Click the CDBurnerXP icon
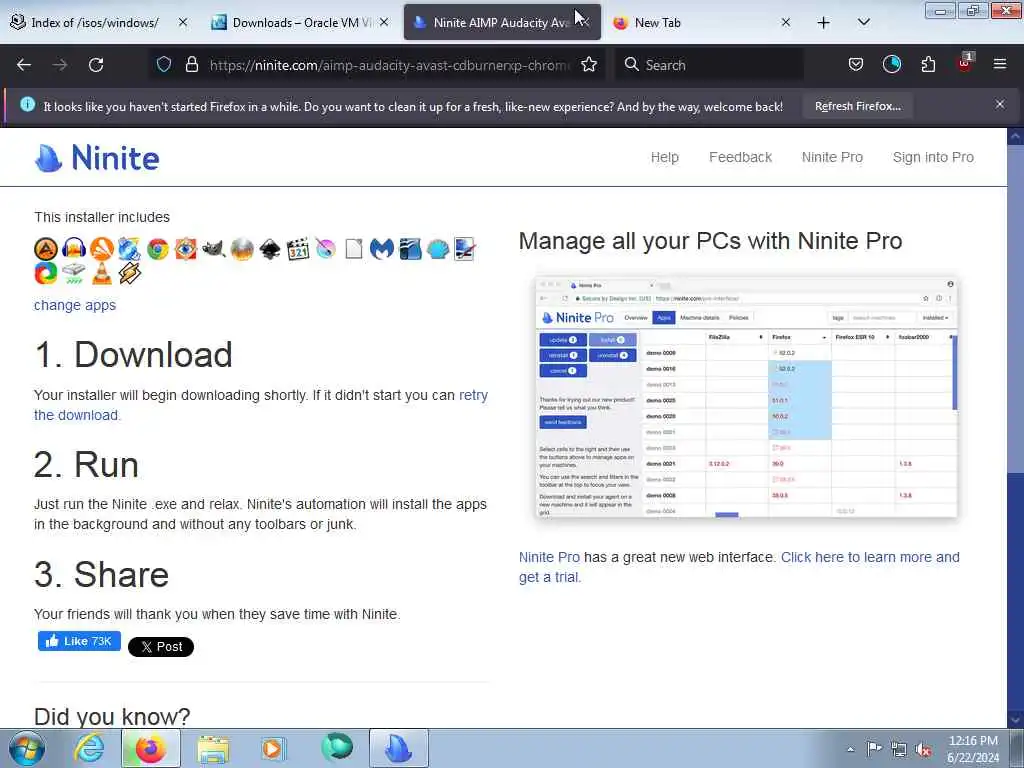The image size is (1024, 768). click(x=129, y=249)
